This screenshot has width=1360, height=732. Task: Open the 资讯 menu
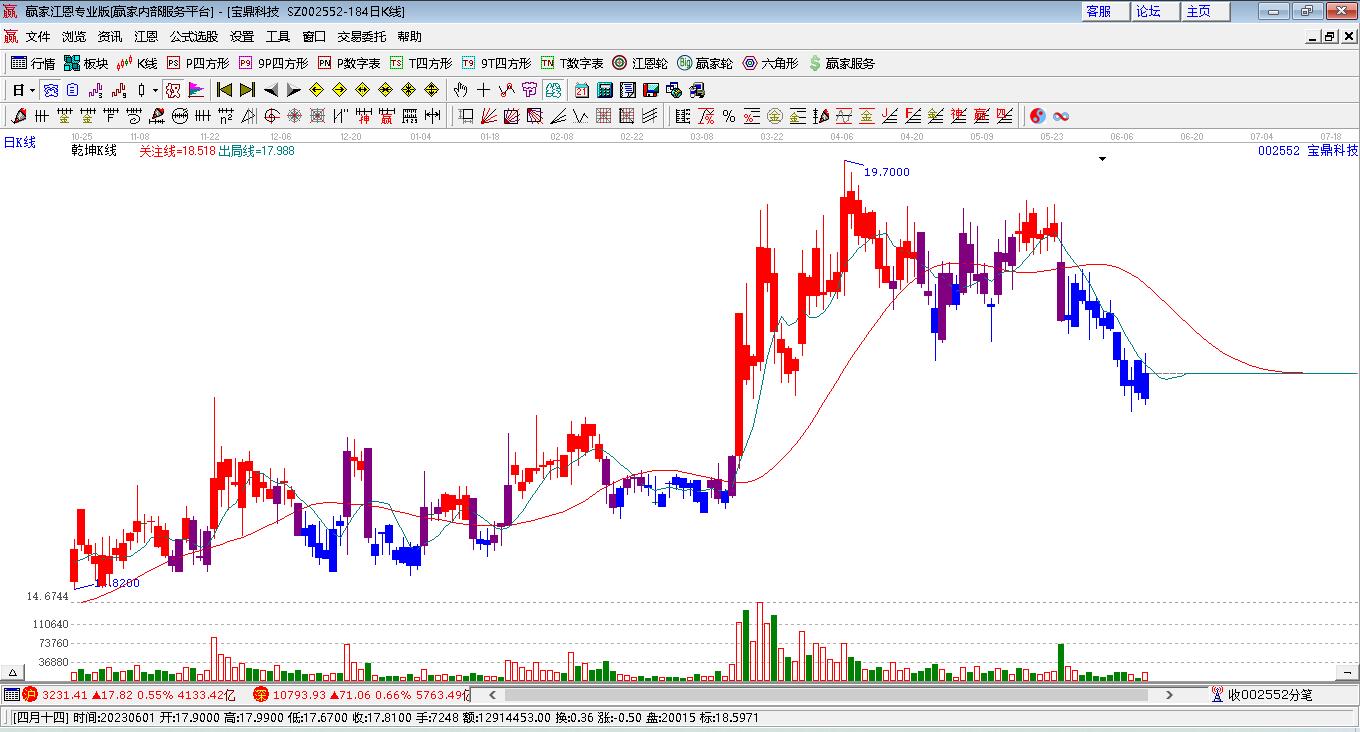click(x=110, y=37)
